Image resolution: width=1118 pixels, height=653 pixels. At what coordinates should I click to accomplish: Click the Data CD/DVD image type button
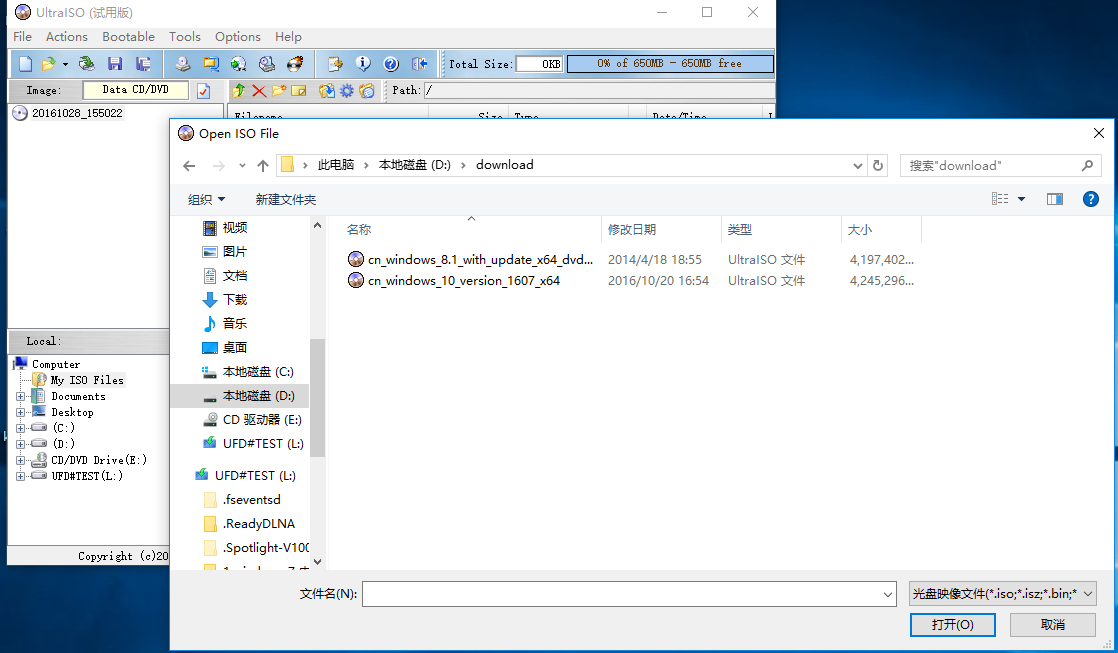[x=135, y=90]
